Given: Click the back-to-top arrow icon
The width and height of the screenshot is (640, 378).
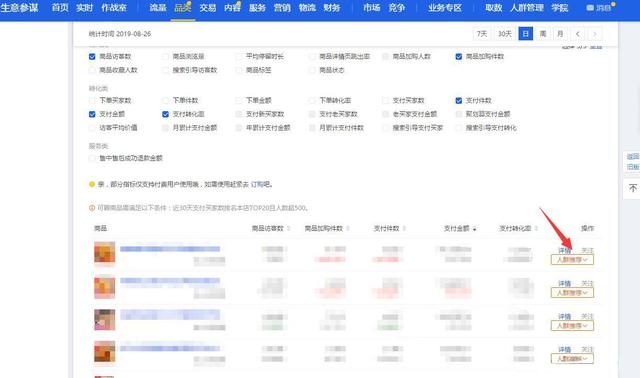Looking at the screenshot, I should [x=633, y=188].
